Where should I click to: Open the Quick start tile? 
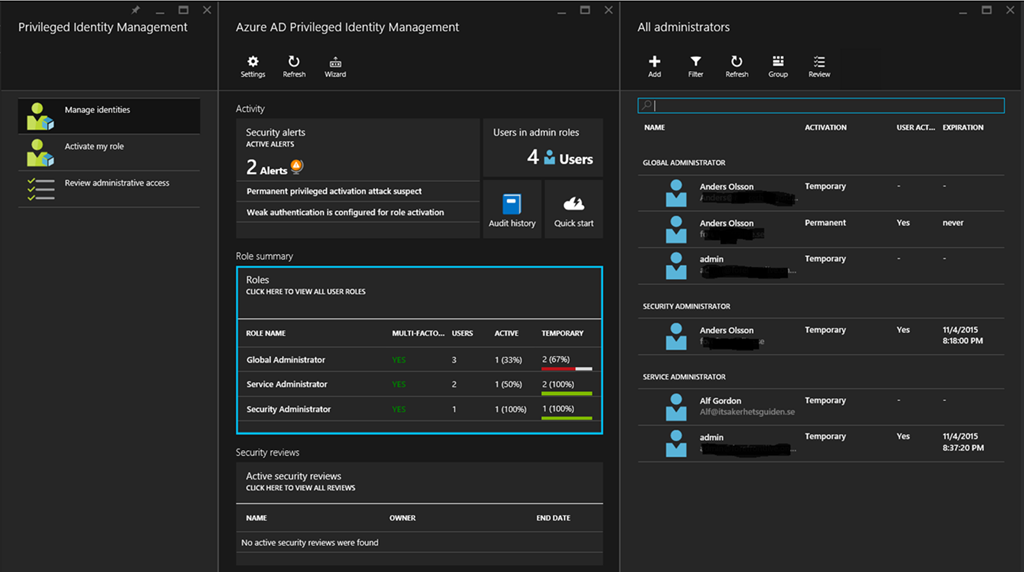pos(573,209)
